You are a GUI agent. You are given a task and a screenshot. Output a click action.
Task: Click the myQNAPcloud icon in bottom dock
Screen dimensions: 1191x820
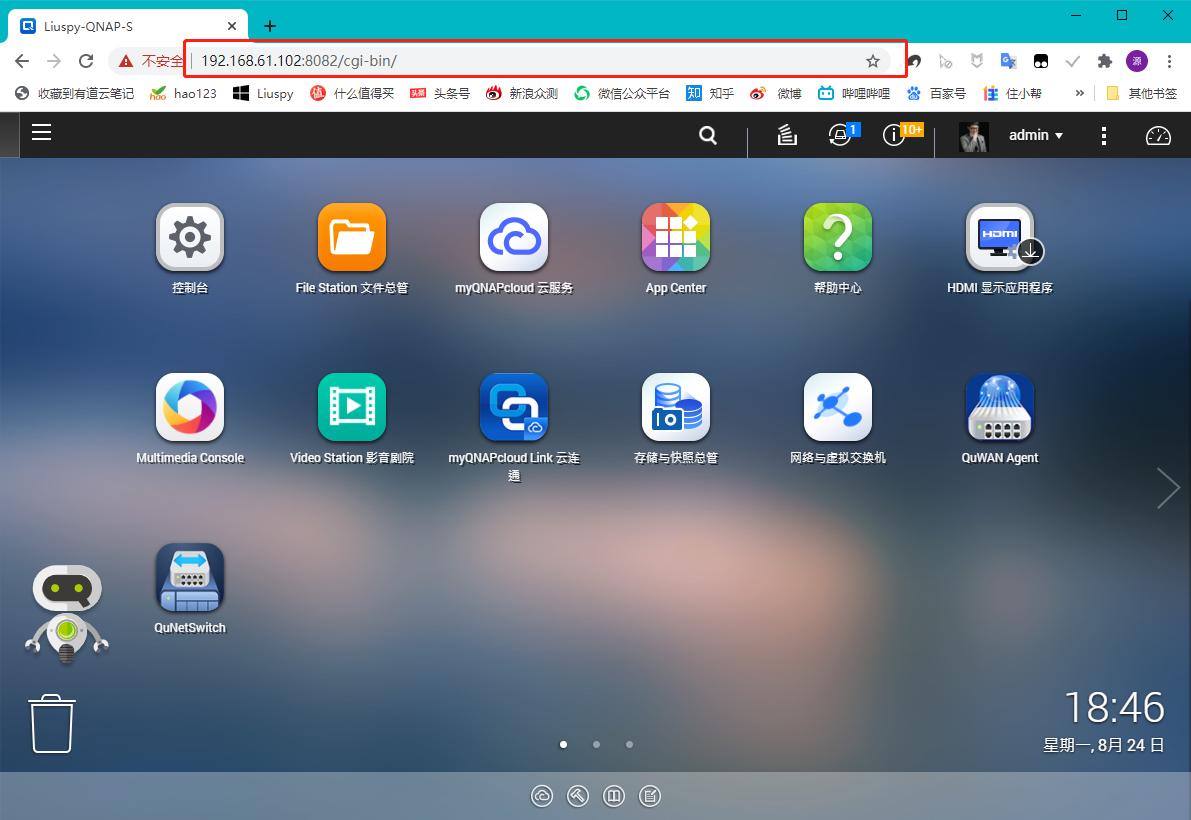[x=542, y=796]
